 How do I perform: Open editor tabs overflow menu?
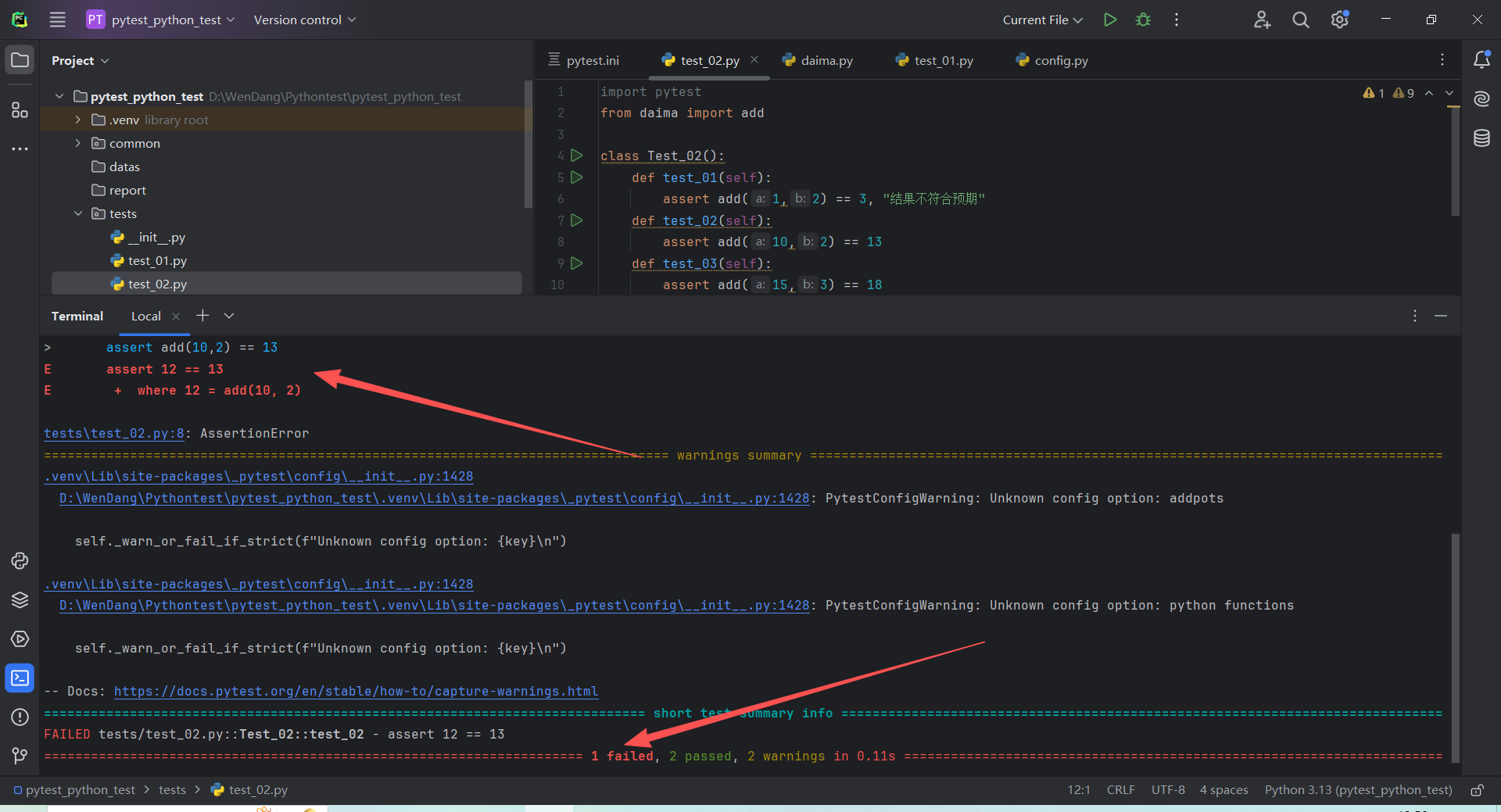[1442, 59]
